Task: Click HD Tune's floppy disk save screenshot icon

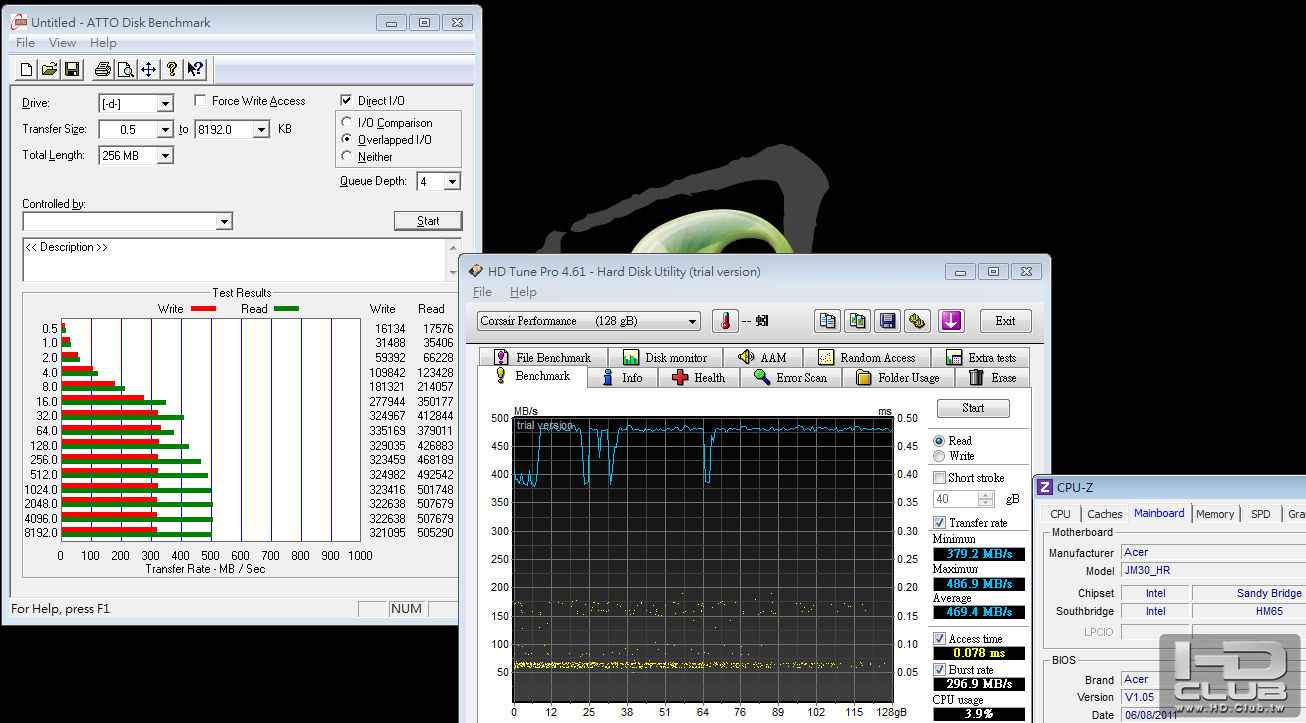Action: pos(887,321)
